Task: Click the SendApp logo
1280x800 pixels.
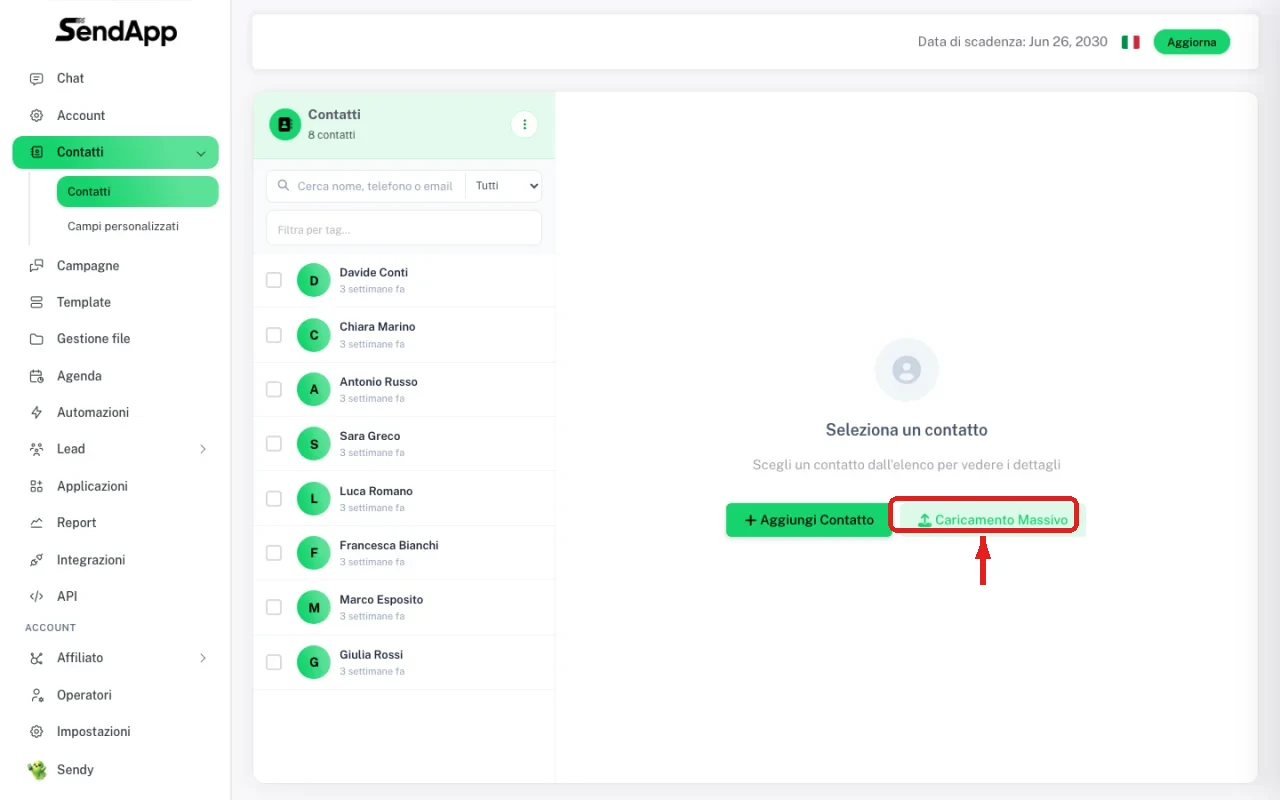Action: (116, 31)
